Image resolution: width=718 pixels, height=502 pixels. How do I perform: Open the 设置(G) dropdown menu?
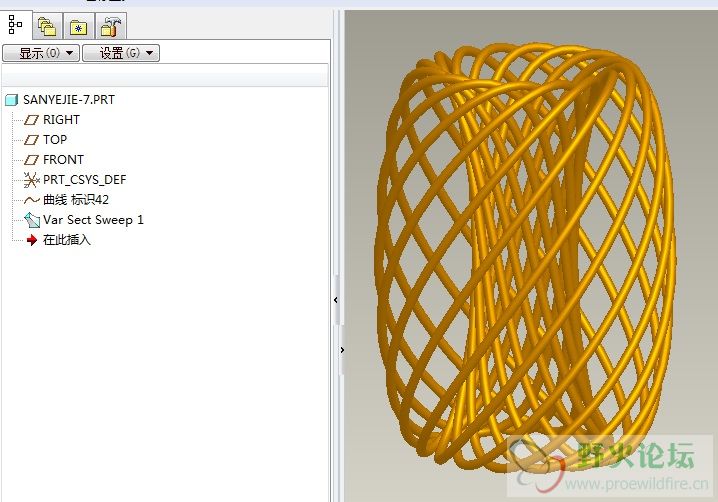(121, 53)
